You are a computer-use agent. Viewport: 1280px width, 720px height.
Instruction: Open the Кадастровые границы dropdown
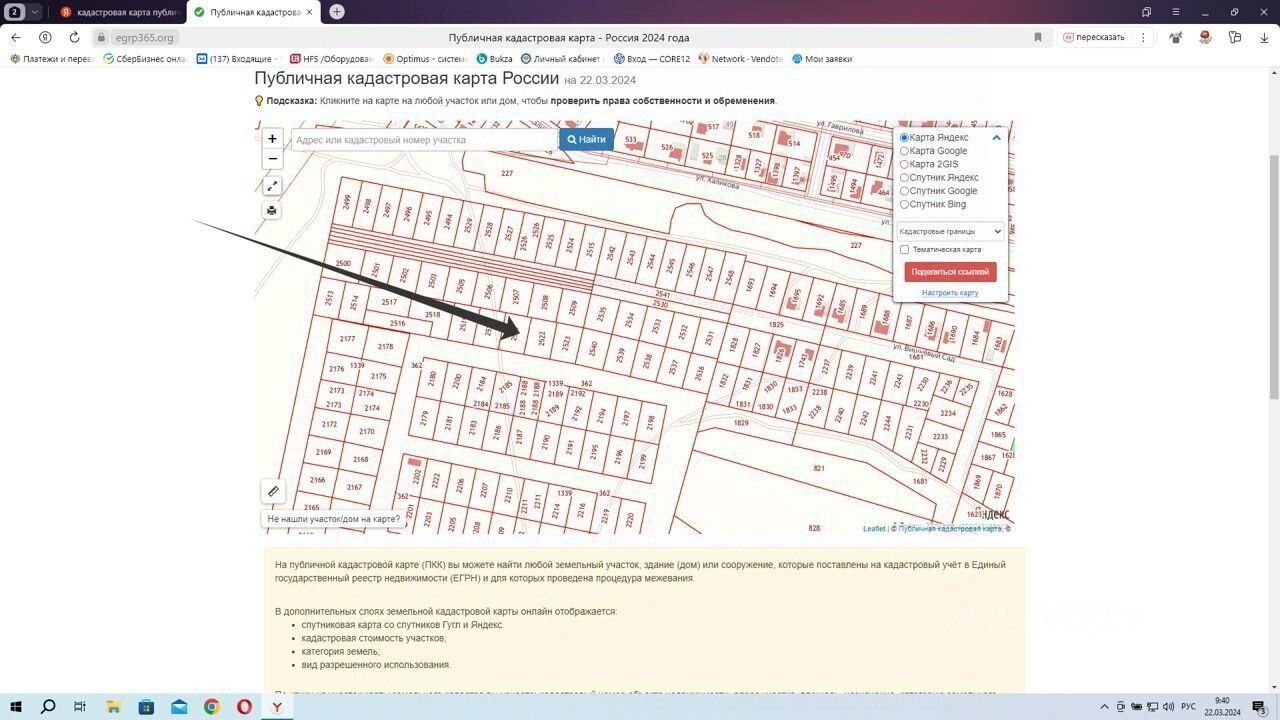[x=950, y=231]
